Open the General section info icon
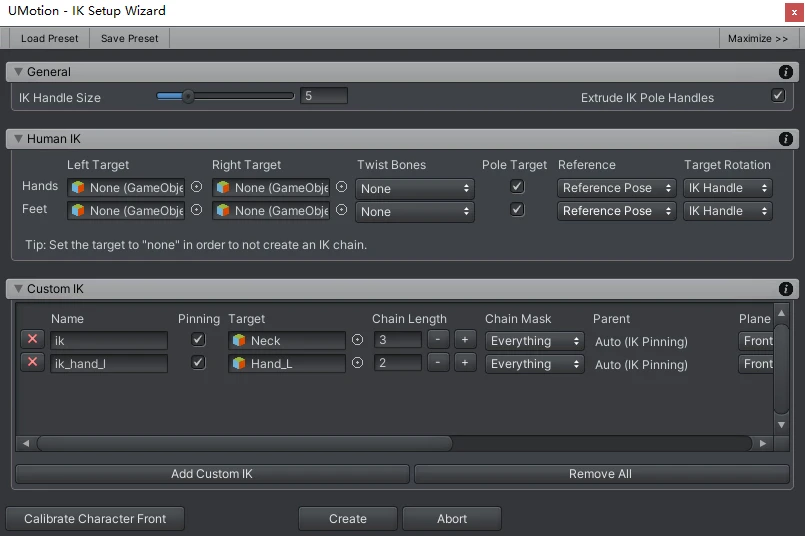 (x=785, y=72)
